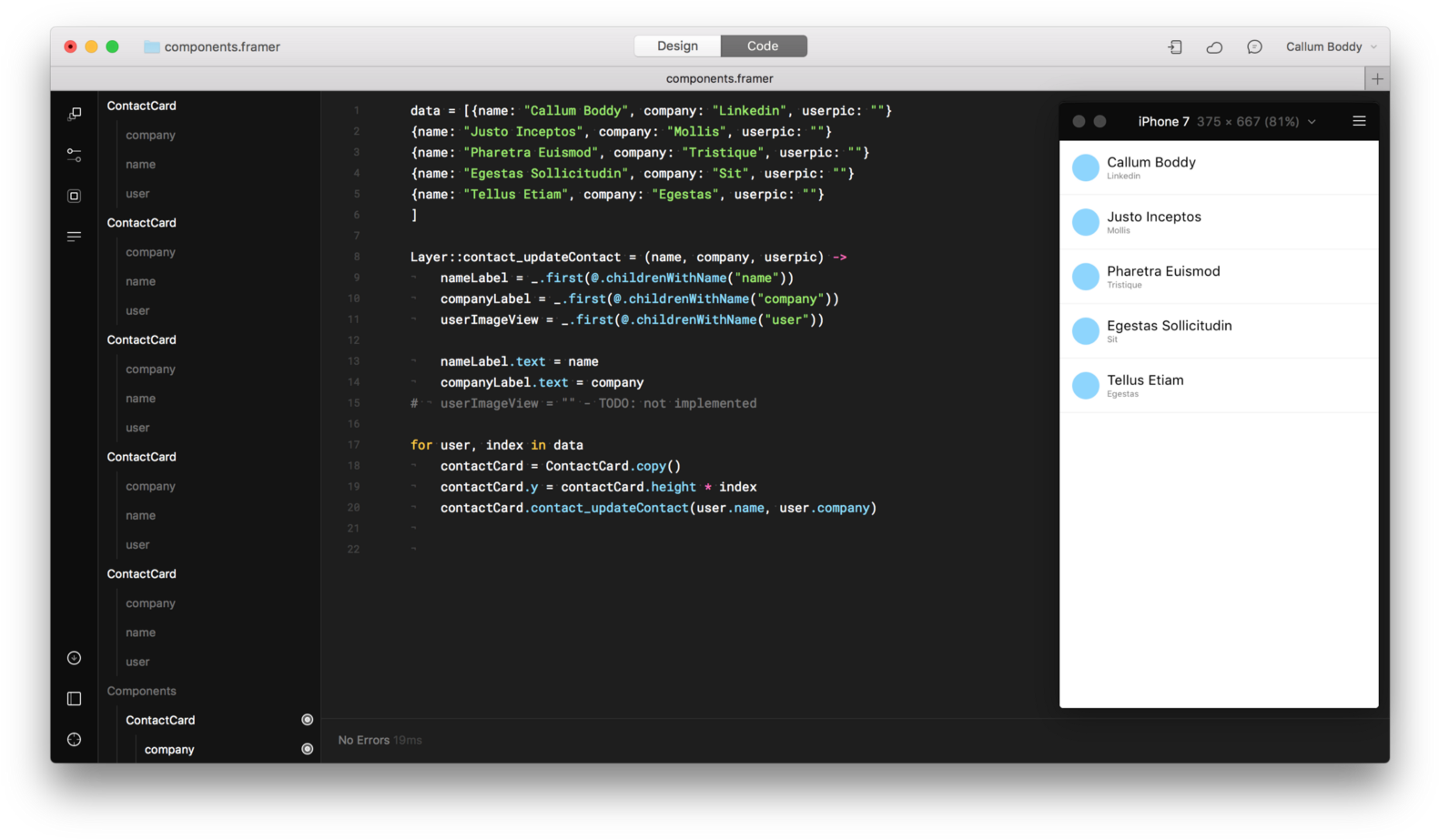The image size is (1439, 840).
Task: Open the cloud share icon
Action: point(1214,47)
